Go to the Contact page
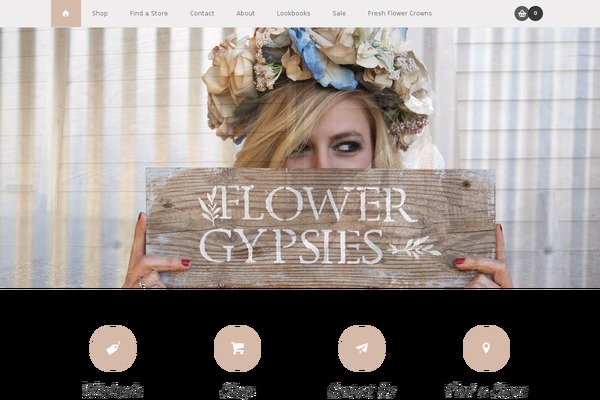The height and width of the screenshot is (400, 600). pos(202,13)
